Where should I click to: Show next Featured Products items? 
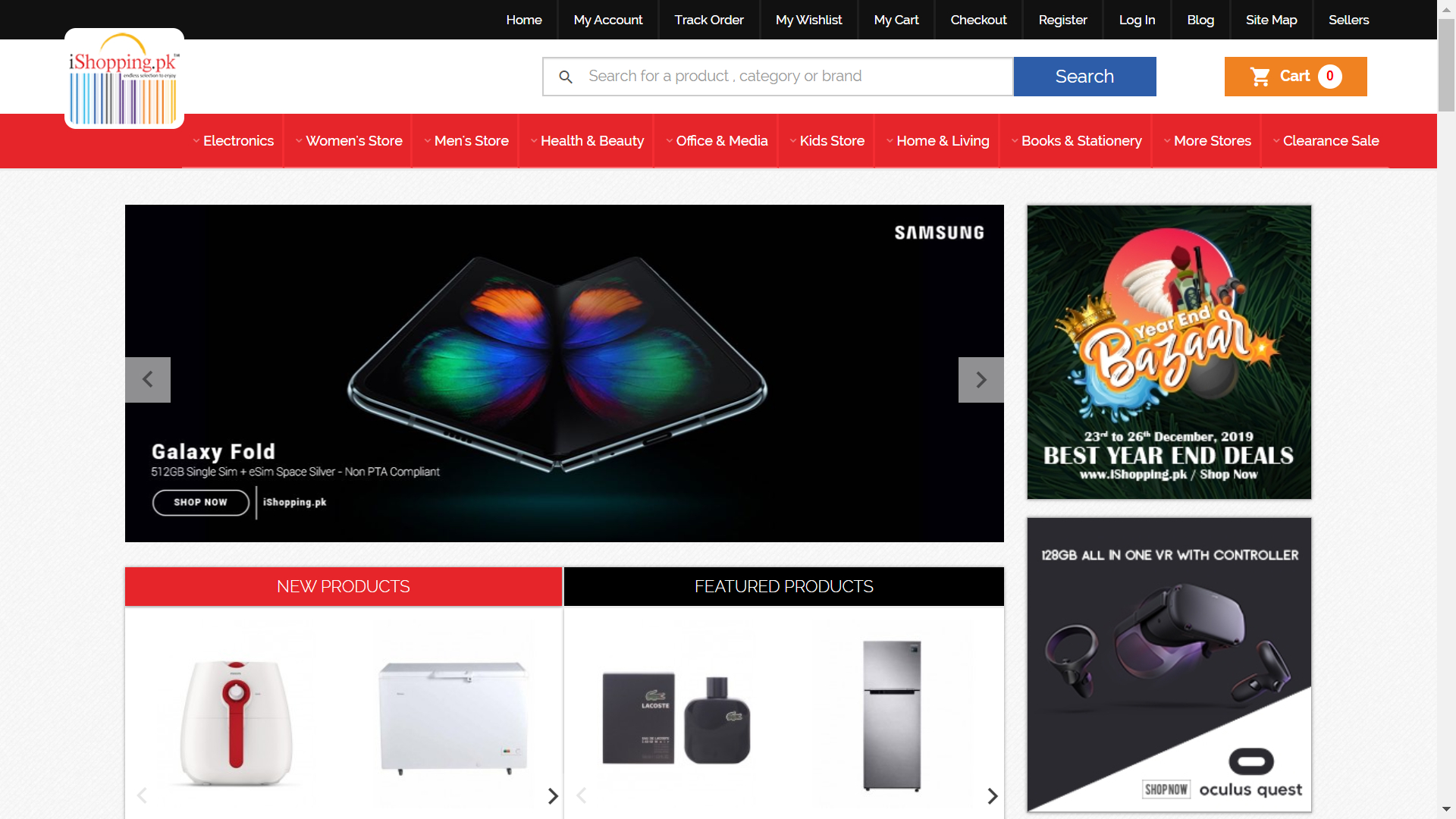point(993,795)
